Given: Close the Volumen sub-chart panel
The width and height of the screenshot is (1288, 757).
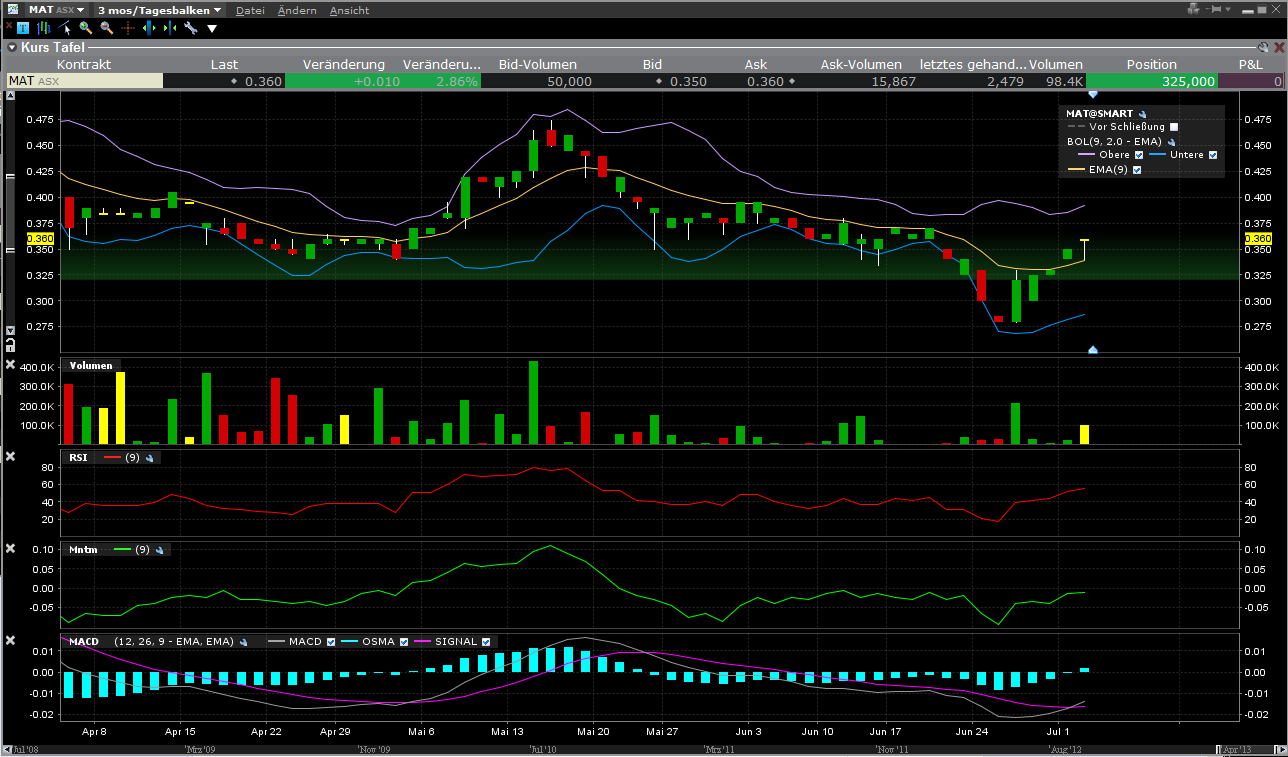Looking at the screenshot, I should tap(11, 365).
